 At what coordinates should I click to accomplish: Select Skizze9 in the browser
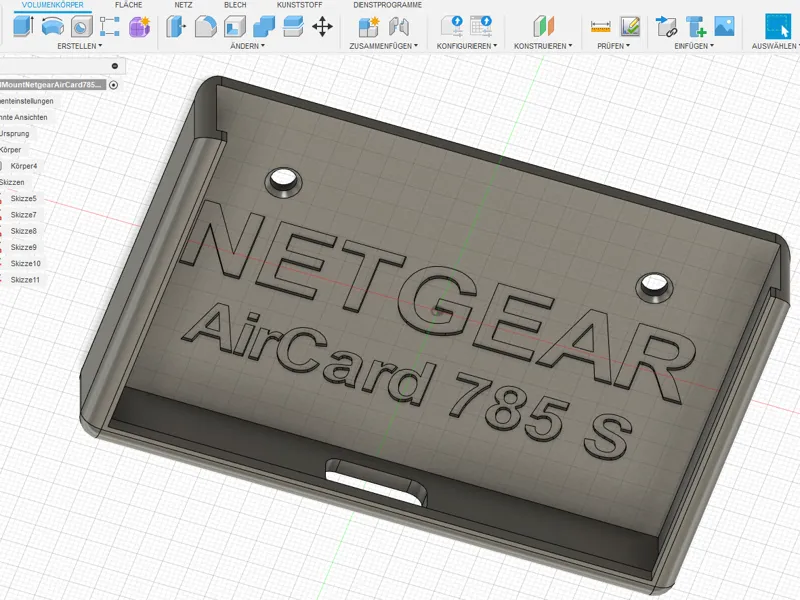click(x=23, y=247)
